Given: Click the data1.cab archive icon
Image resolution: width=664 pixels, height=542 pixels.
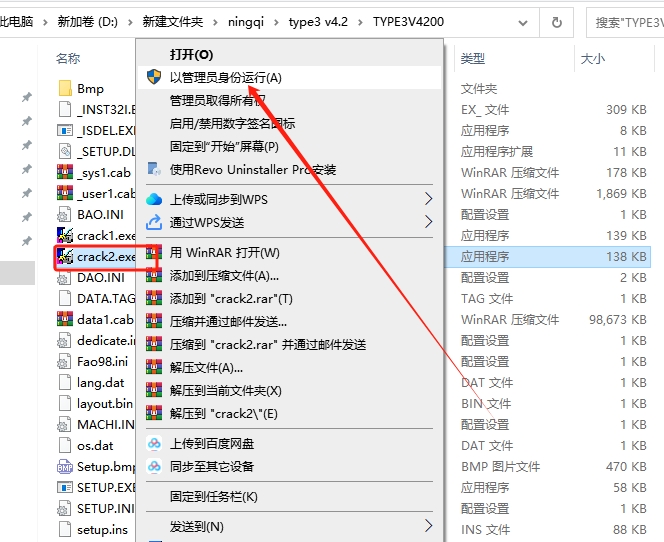Looking at the screenshot, I should [x=64, y=320].
